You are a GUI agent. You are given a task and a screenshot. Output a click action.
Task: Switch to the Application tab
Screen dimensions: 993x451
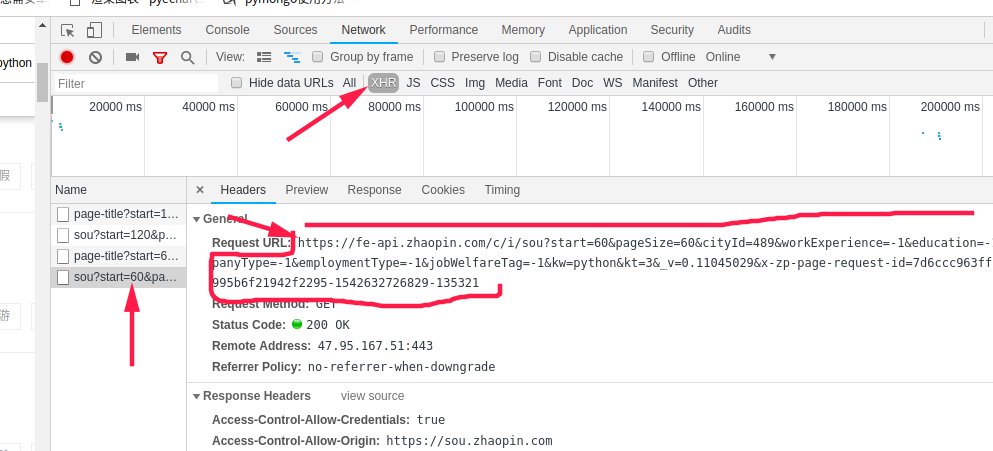[598, 30]
